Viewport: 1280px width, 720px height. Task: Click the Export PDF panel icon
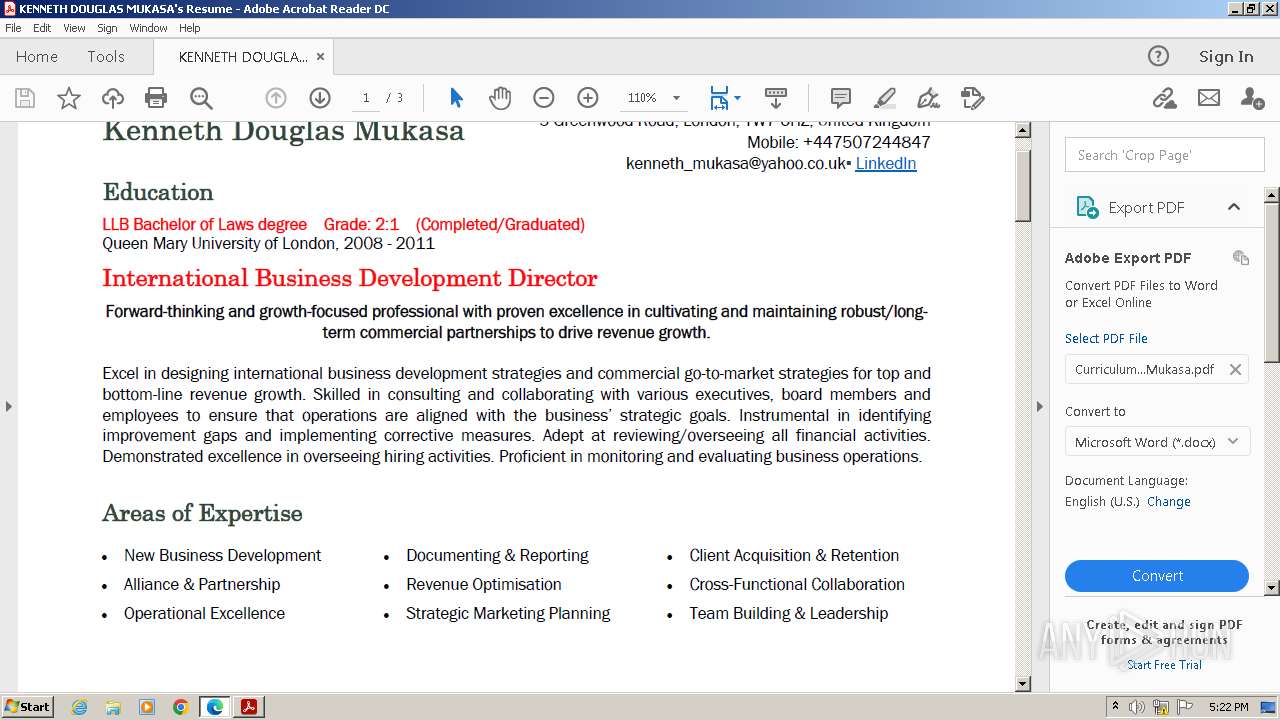coord(1087,207)
